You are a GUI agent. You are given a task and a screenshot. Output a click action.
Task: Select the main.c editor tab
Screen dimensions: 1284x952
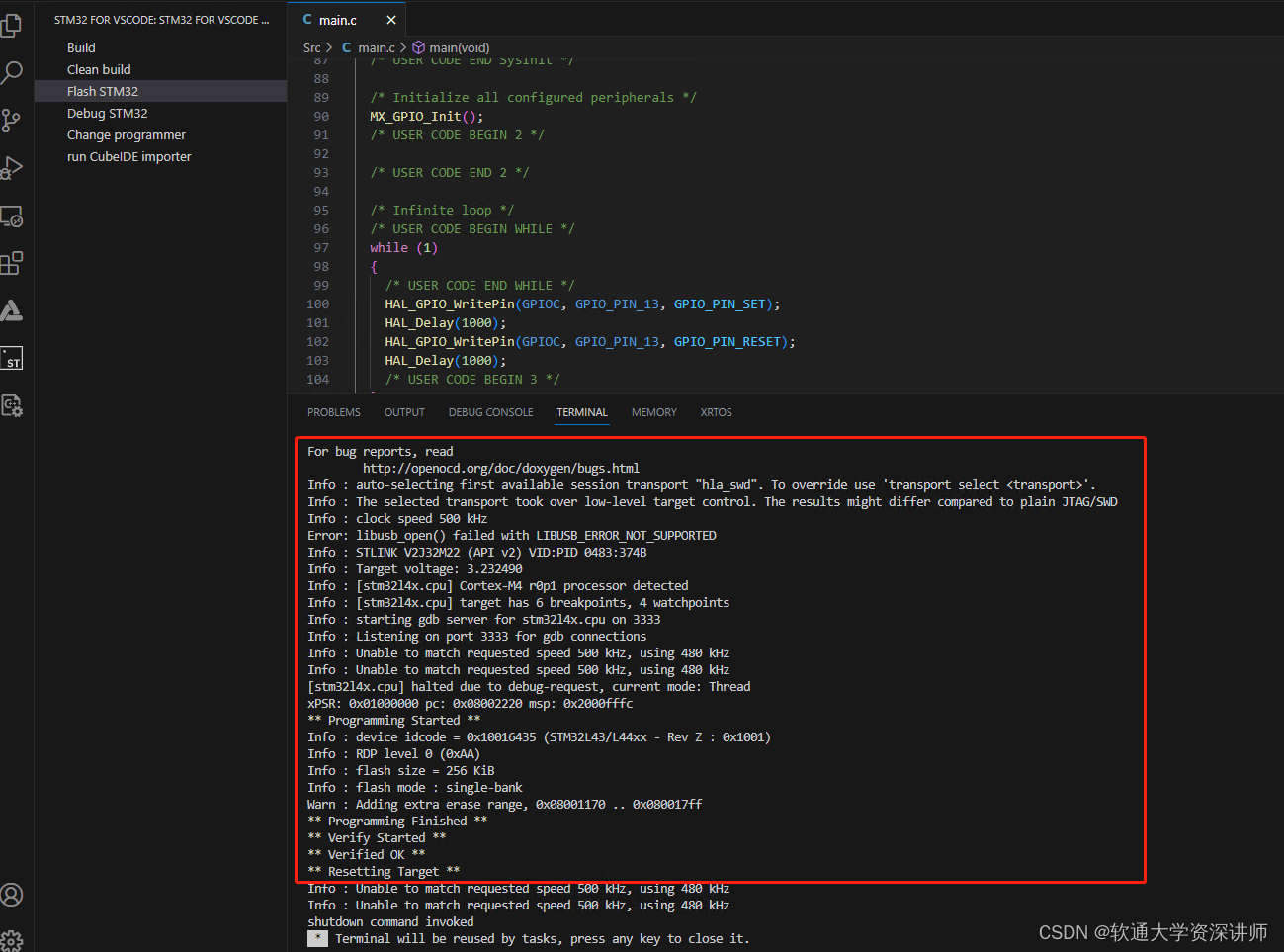point(346,20)
